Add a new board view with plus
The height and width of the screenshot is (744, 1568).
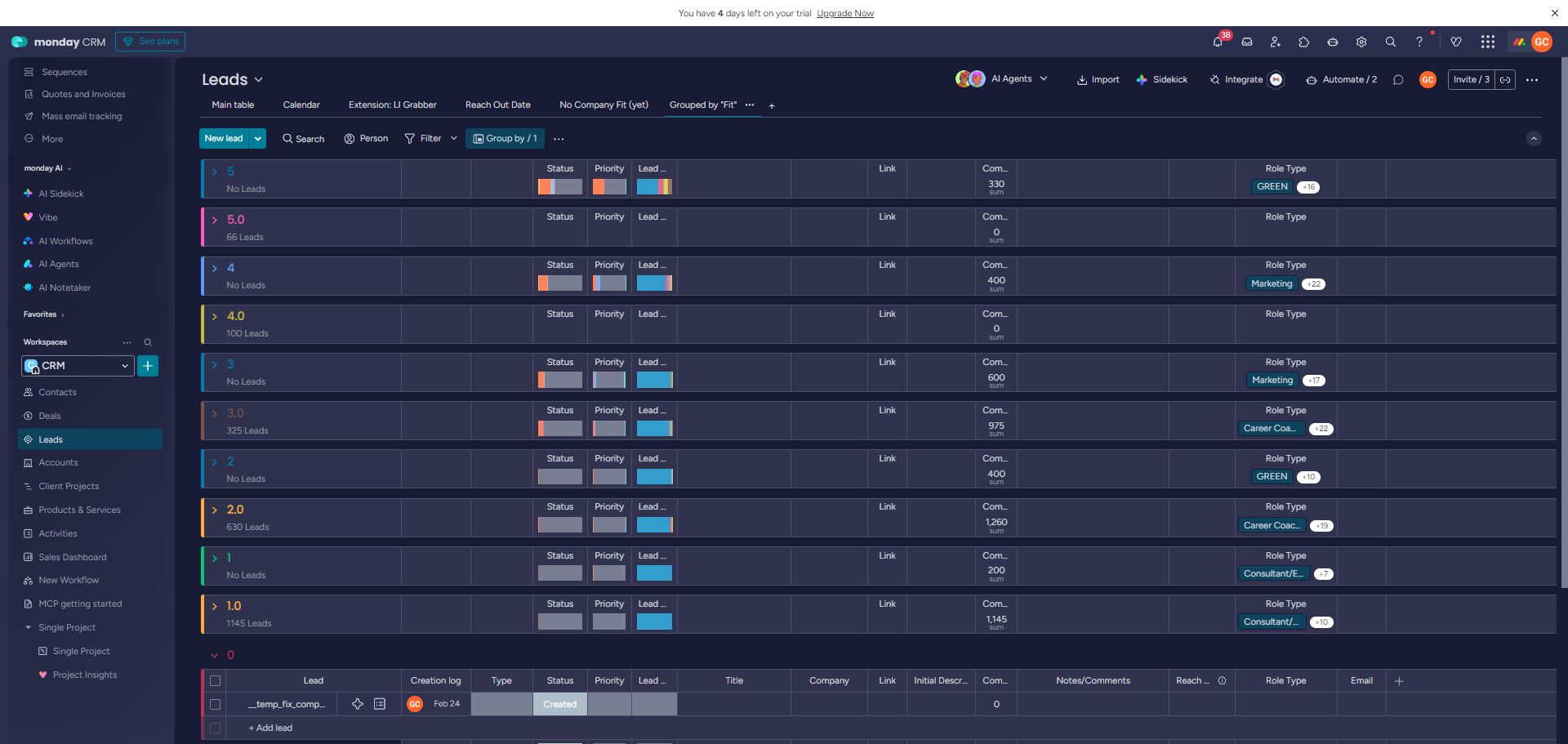[x=772, y=105]
